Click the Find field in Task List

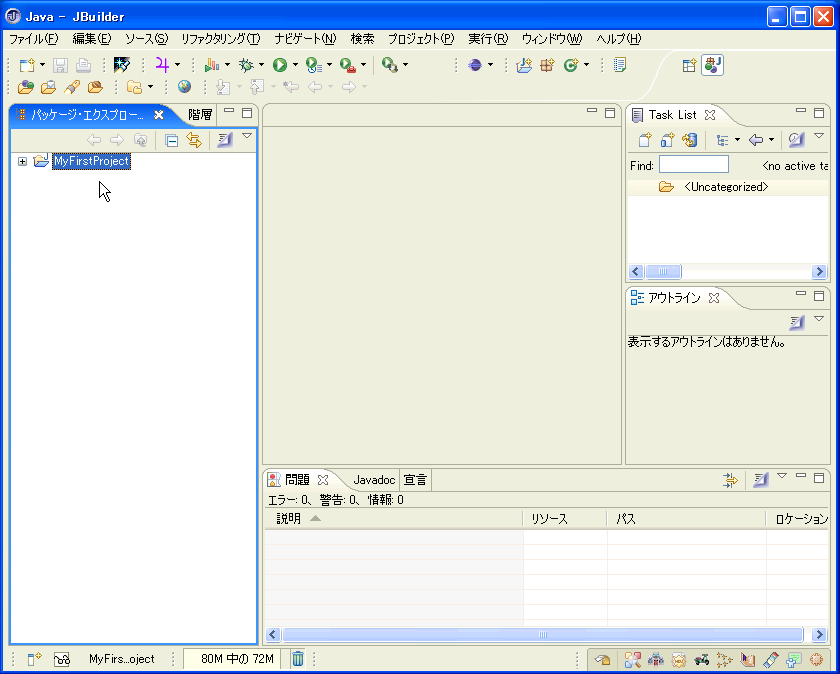coord(693,165)
